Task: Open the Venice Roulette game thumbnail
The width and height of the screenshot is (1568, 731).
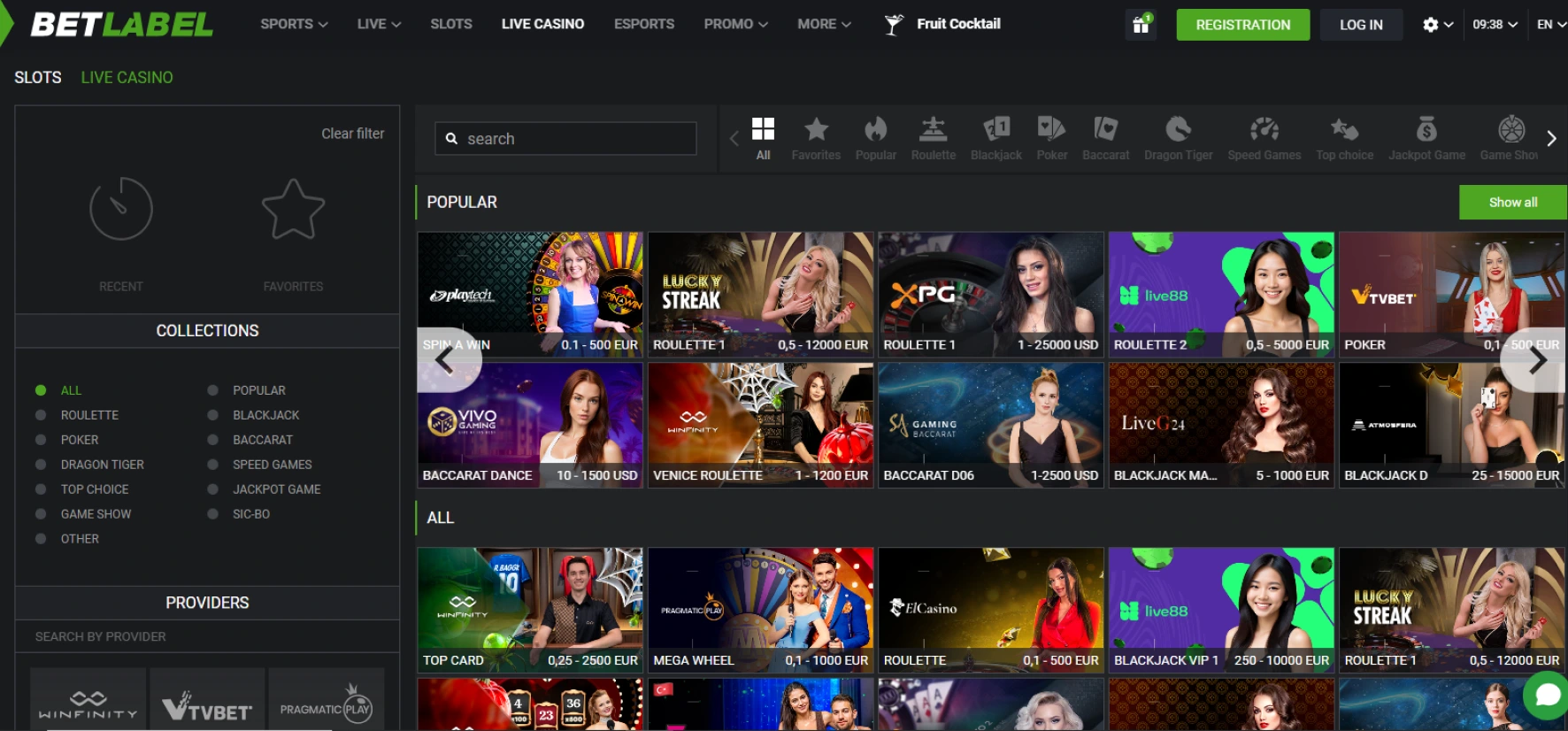Action: (761, 426)
